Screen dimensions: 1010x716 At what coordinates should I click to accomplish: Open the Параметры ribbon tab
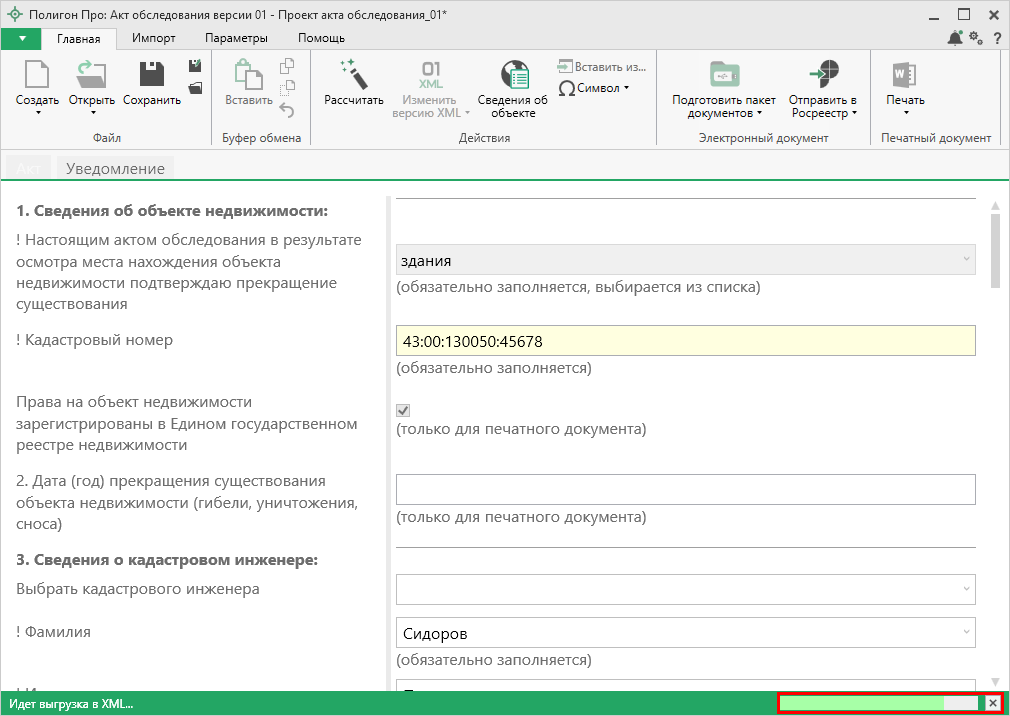[236, 38]
